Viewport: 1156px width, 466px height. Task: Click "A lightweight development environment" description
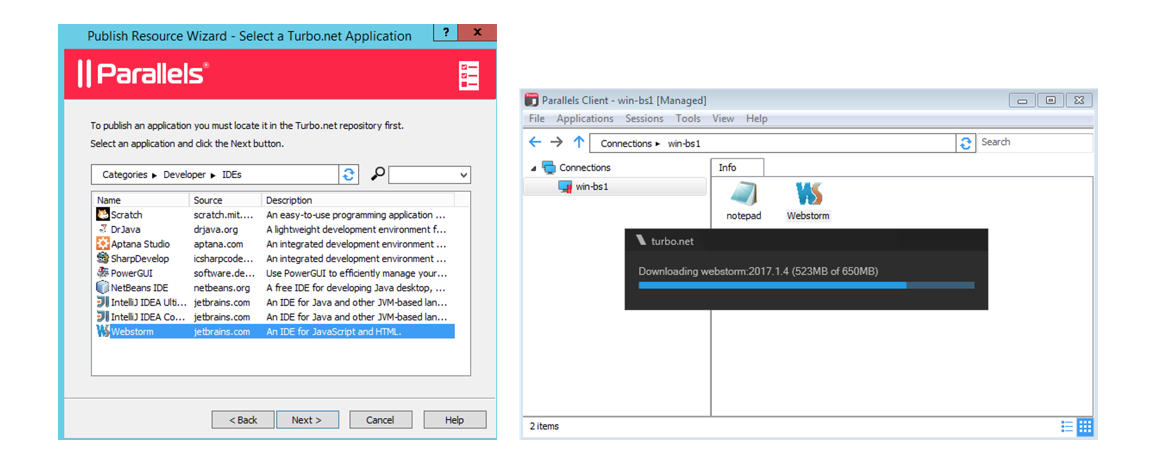coord(356,229)
